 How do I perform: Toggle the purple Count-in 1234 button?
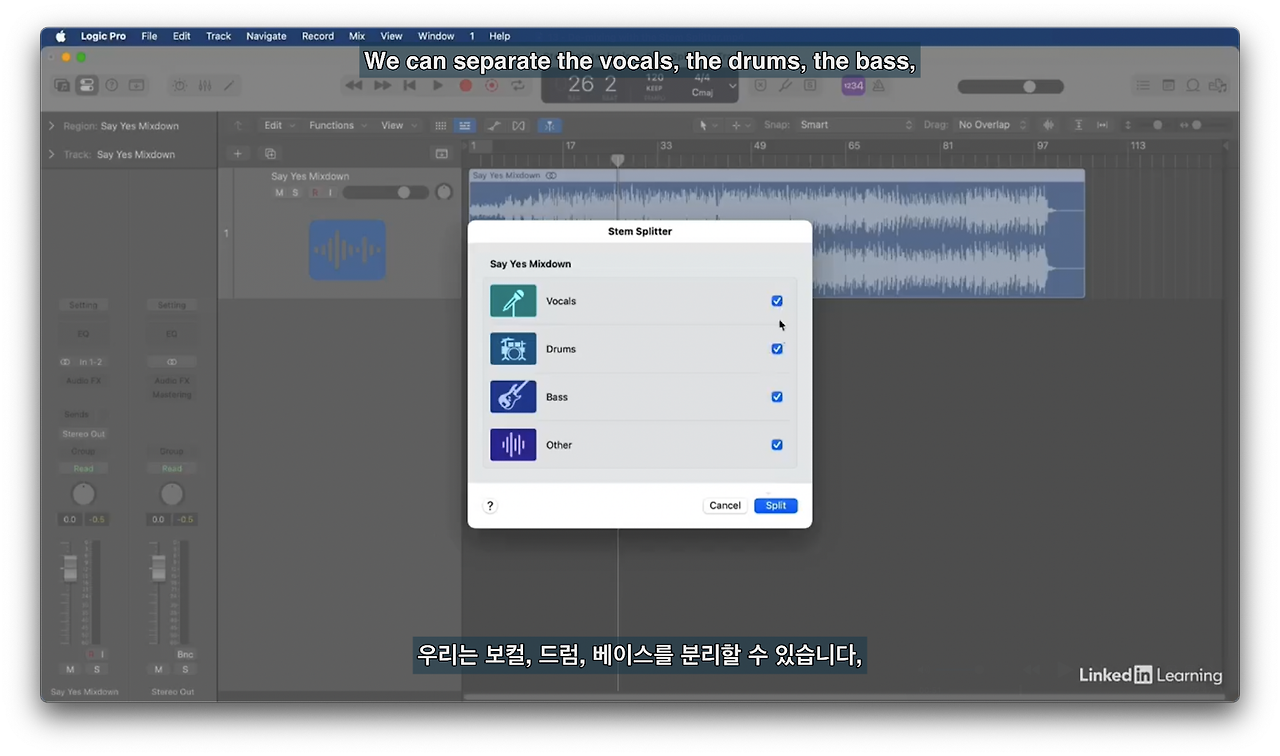click(853, 86)
